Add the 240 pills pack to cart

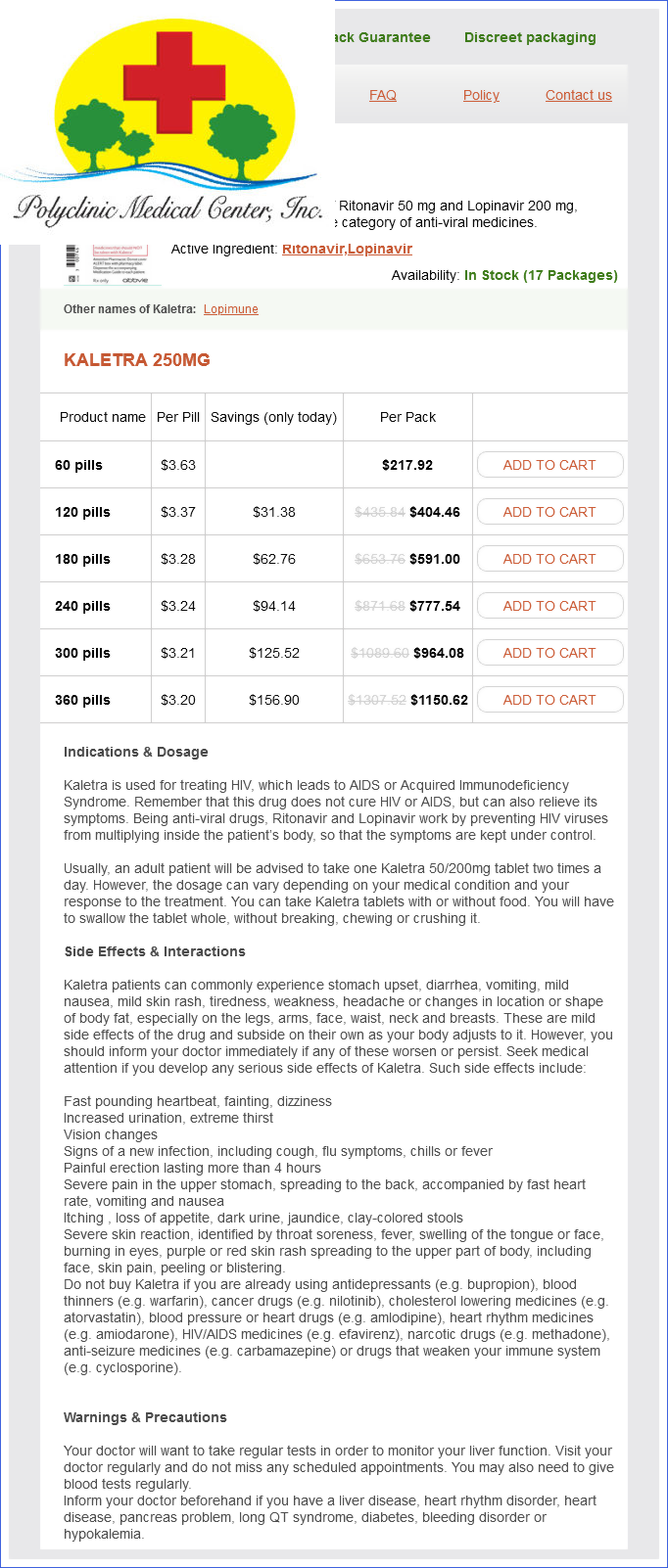click(549, 606)
